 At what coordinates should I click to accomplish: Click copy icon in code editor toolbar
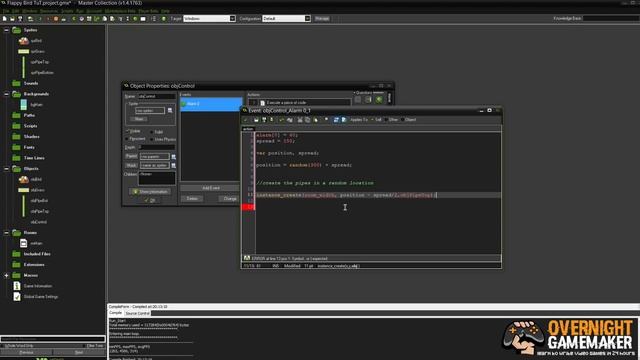point(308,120)
